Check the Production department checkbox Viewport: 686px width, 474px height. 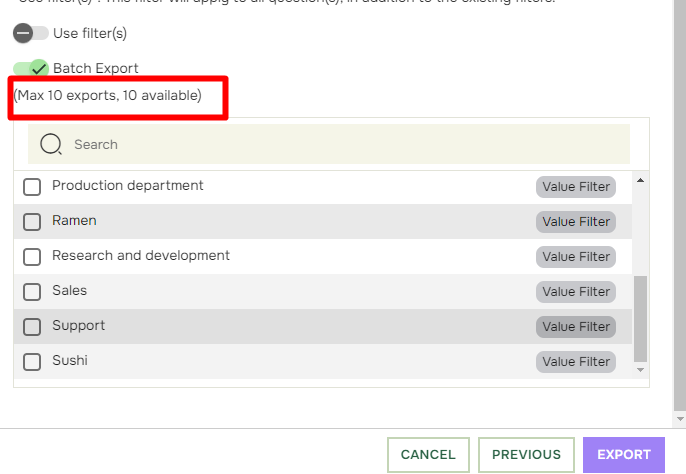tap(32, 187)
